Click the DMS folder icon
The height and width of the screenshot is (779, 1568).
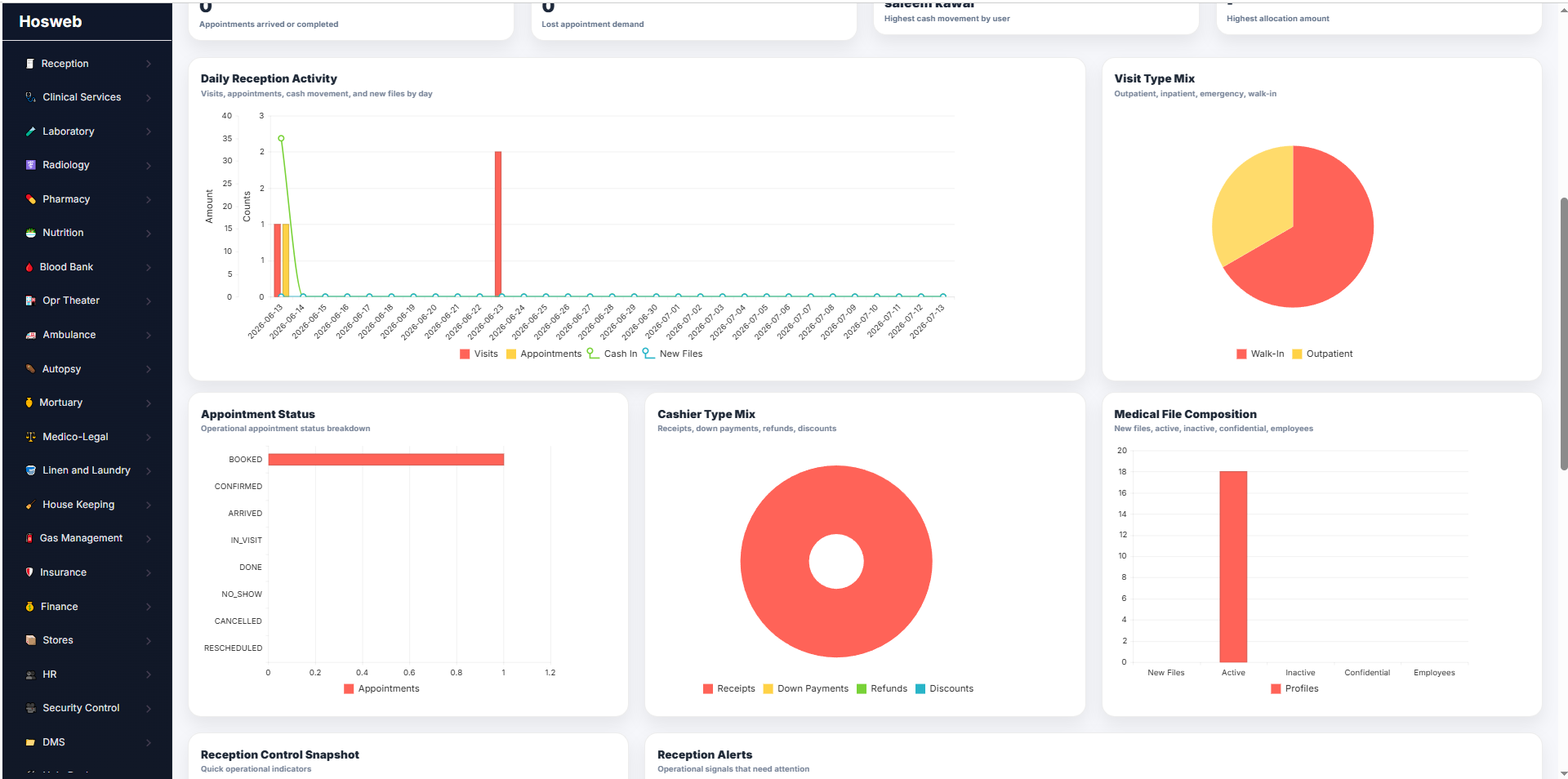tap(30, 742)
